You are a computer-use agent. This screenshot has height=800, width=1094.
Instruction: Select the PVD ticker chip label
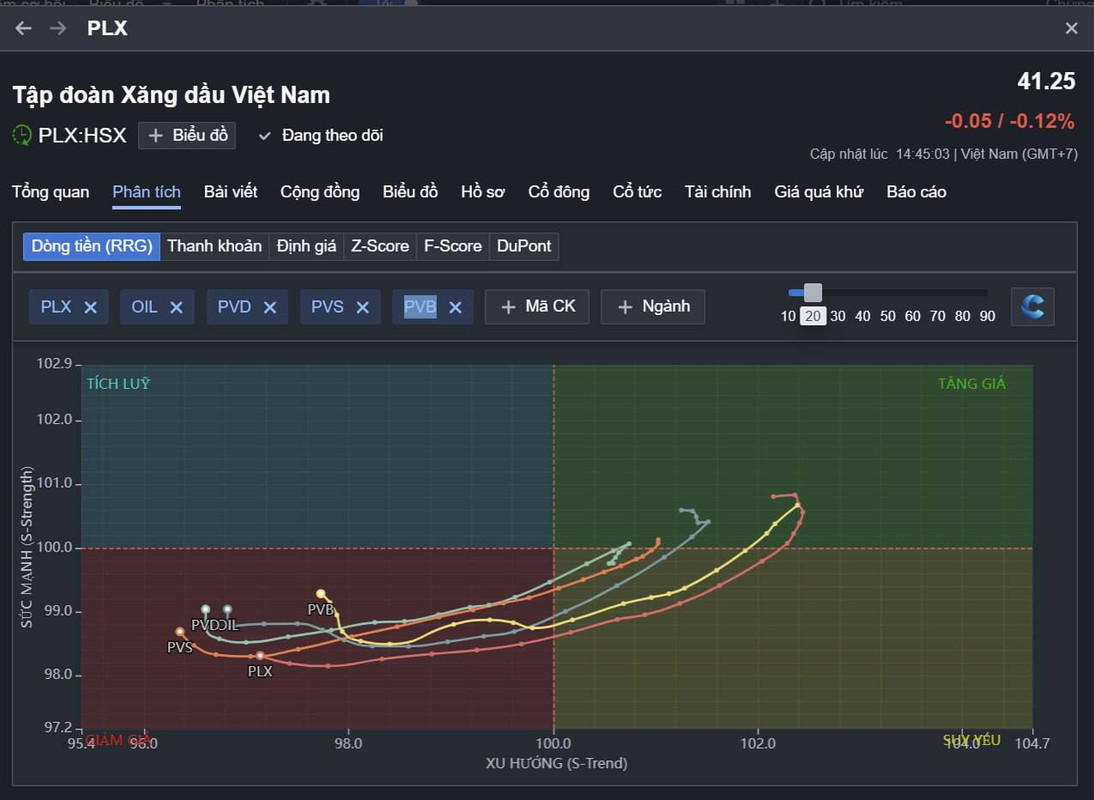(x=234, y=307)
